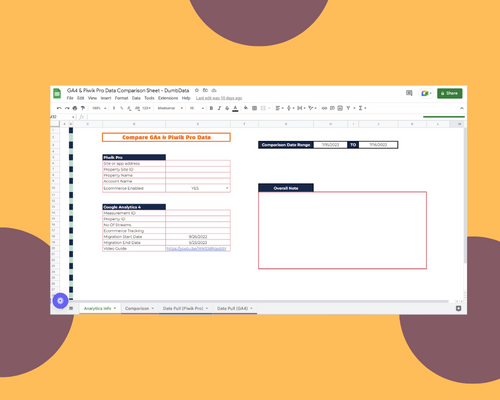Open comment history icon
The image size is (500, 400).
[409, 93]
